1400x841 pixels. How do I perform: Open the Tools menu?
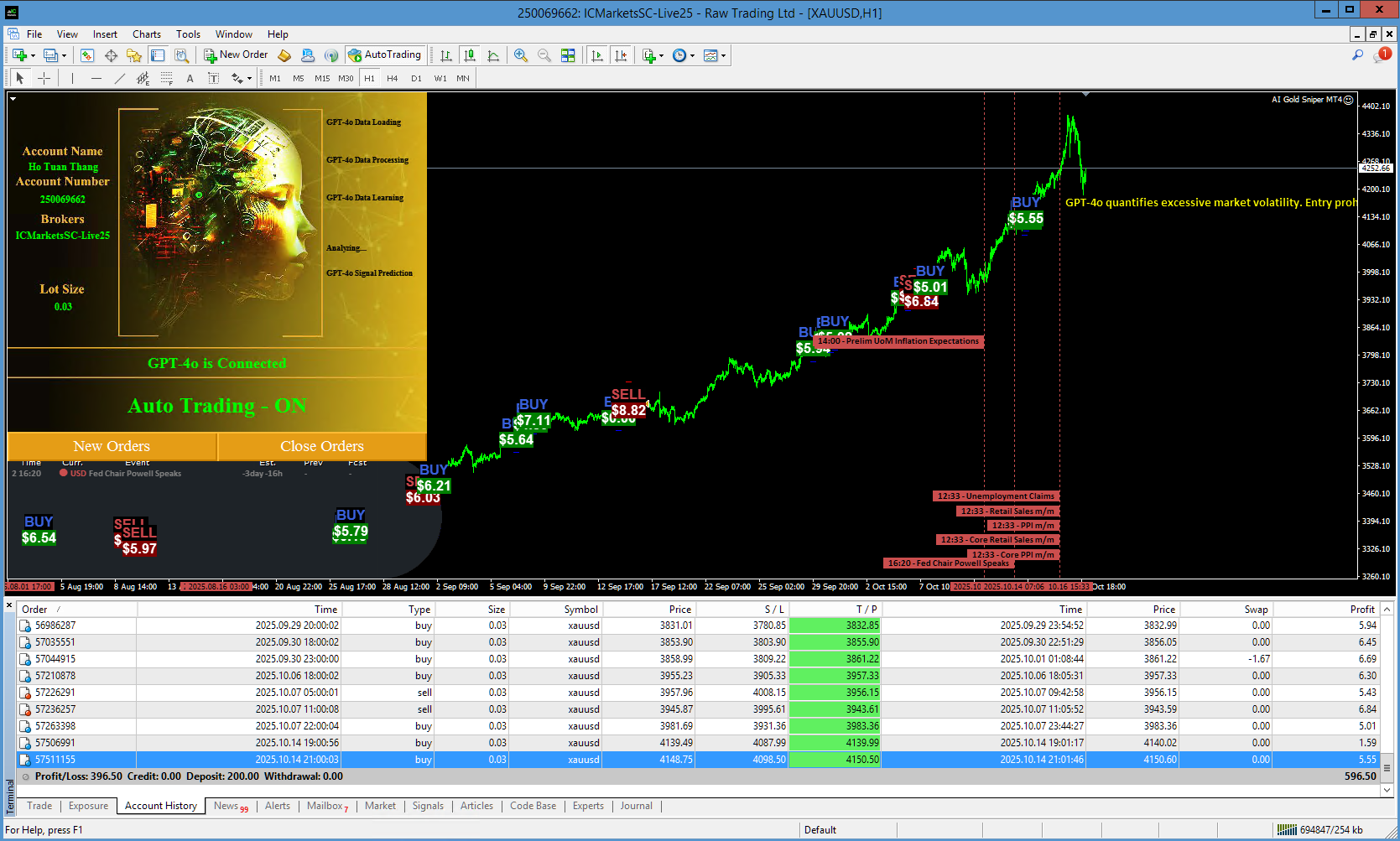188,34
